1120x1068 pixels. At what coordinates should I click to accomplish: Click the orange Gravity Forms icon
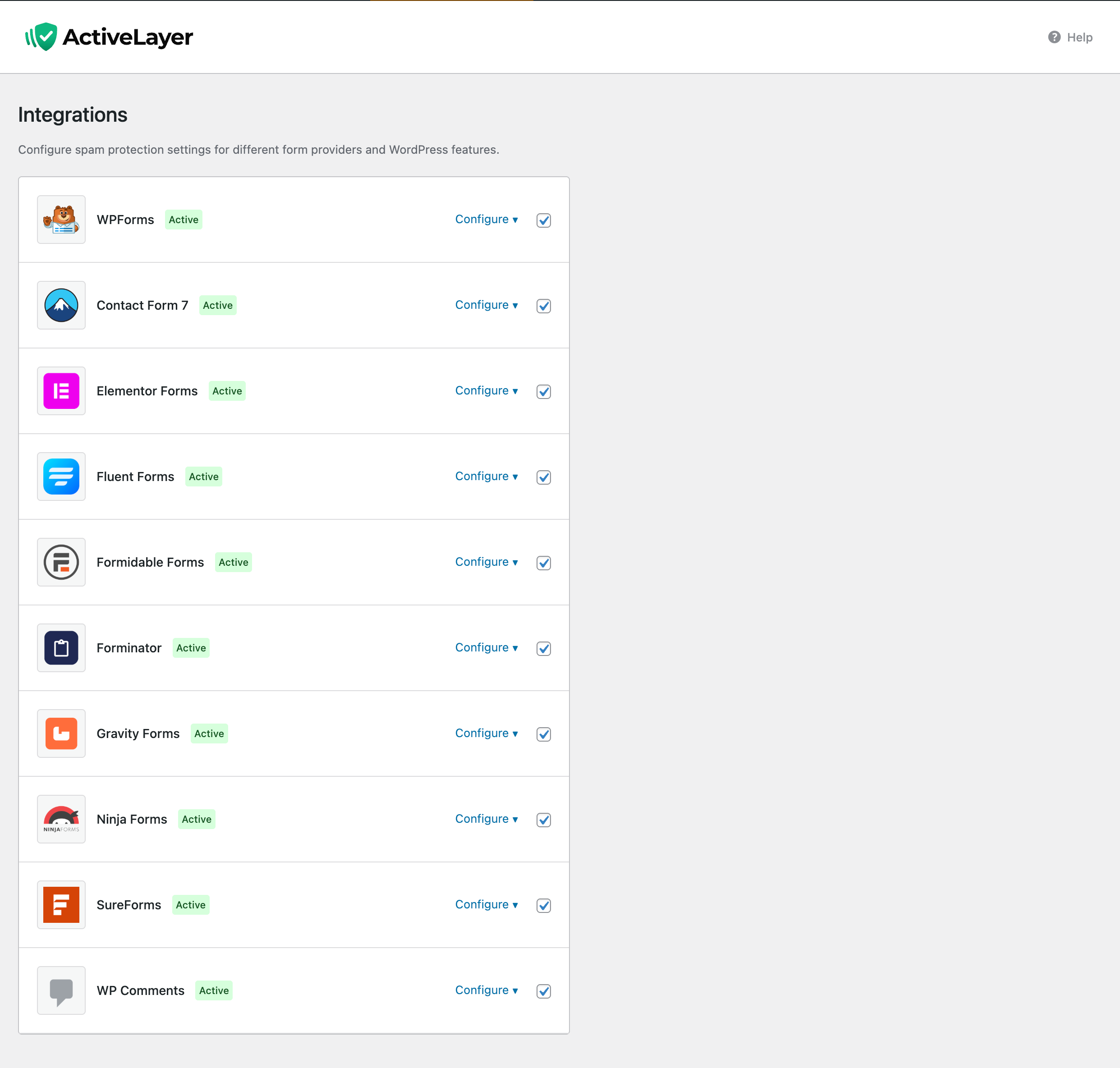[x=61, y=733]
